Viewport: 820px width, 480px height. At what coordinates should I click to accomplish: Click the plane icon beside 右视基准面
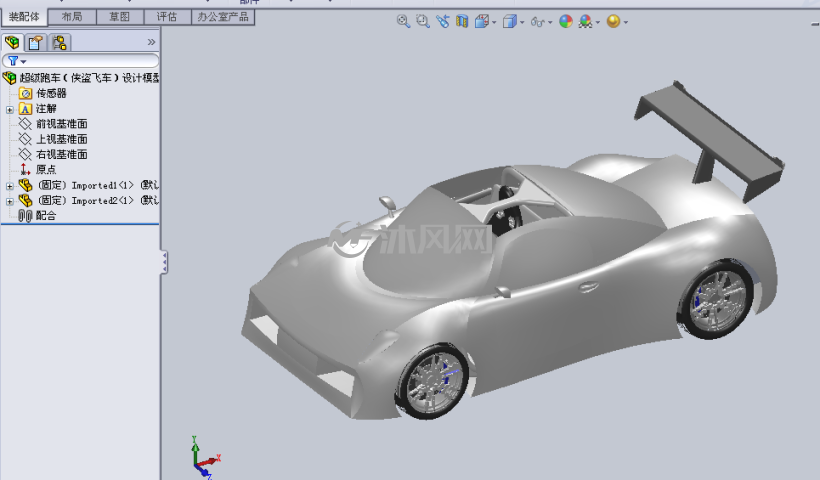click(x=25, y=154)
